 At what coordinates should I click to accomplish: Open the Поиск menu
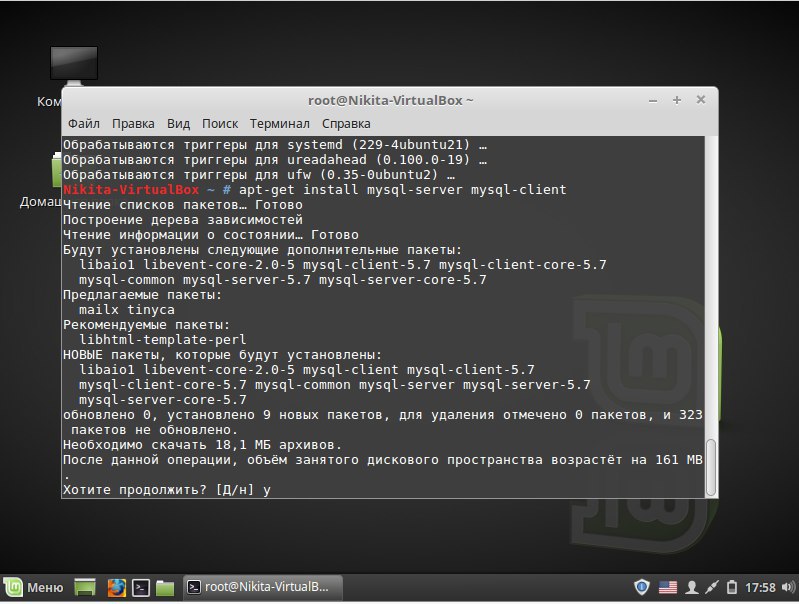click(220, 124)
